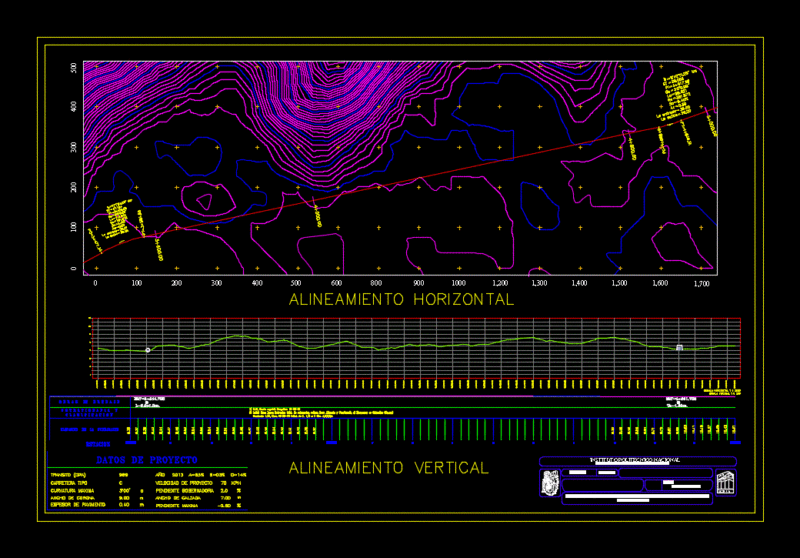Click horizontal axis label 1,400
The image size is (800, 558).
[579, 283]
